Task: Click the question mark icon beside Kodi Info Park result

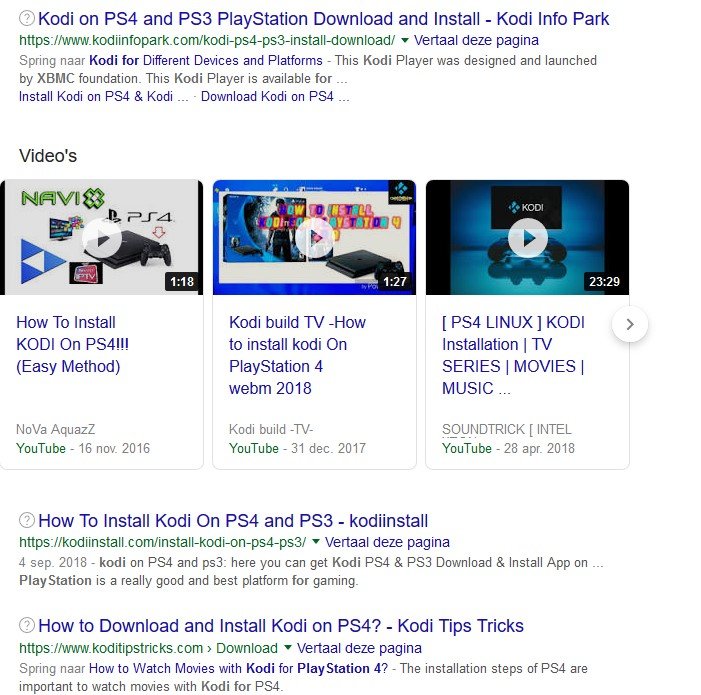Action: 27,18
